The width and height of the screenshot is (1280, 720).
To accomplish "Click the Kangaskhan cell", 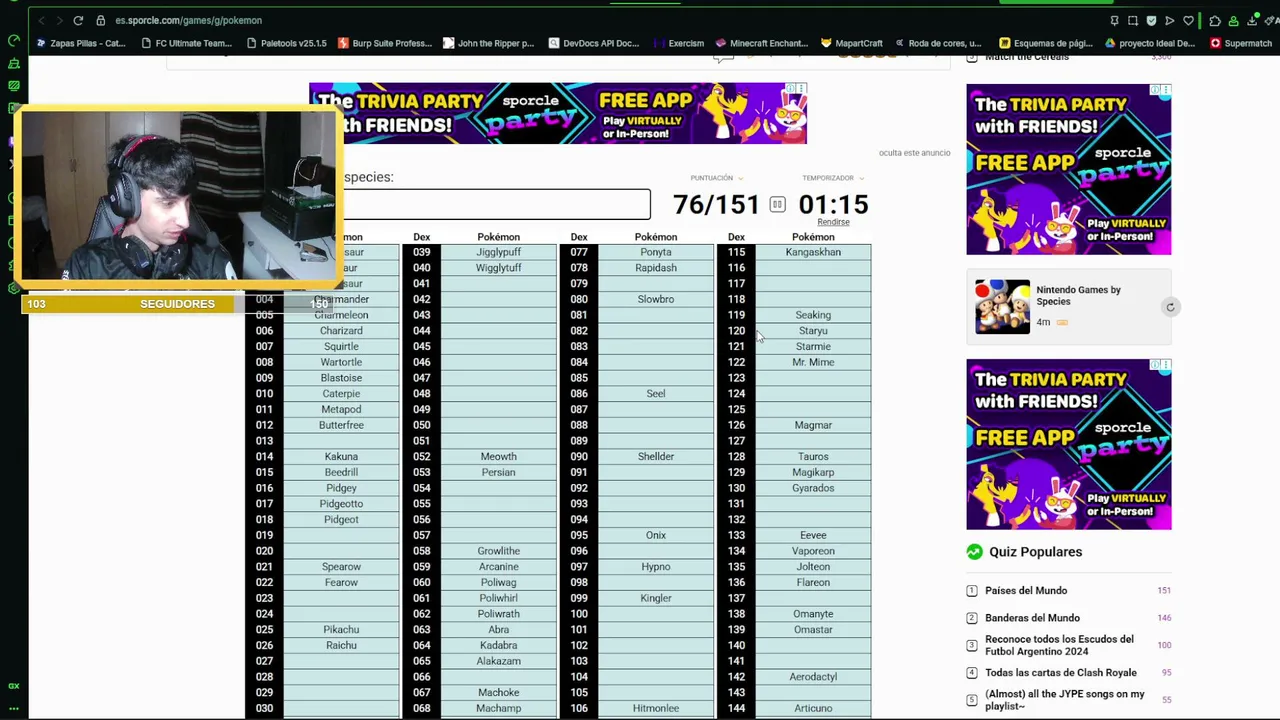I will [813, 252].
